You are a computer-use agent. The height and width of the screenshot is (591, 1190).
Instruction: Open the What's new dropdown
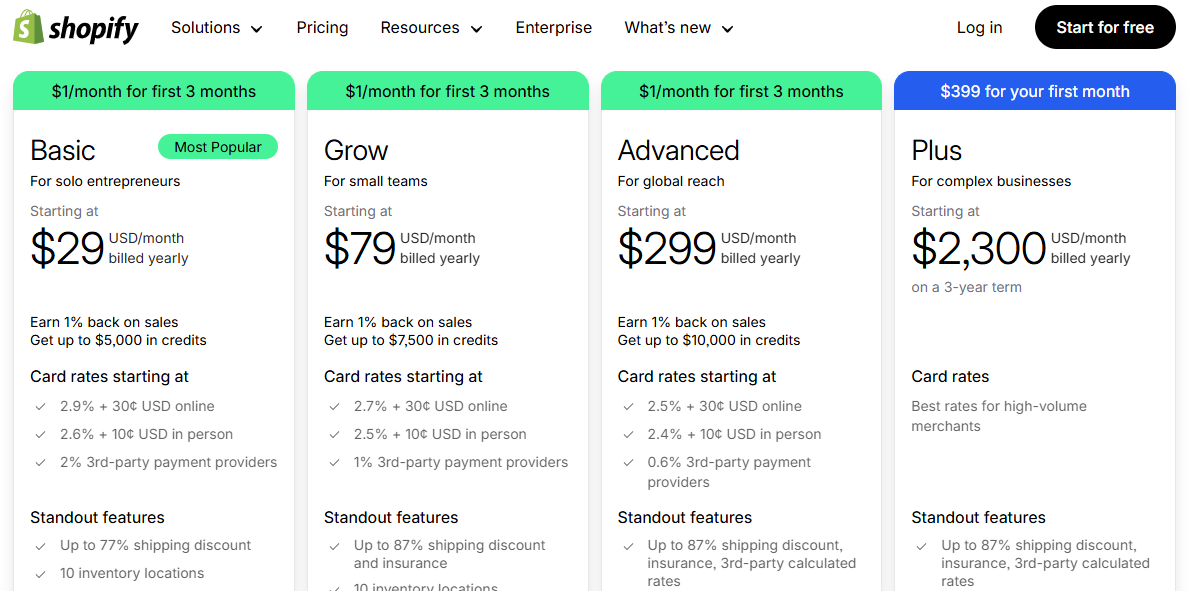678,27
